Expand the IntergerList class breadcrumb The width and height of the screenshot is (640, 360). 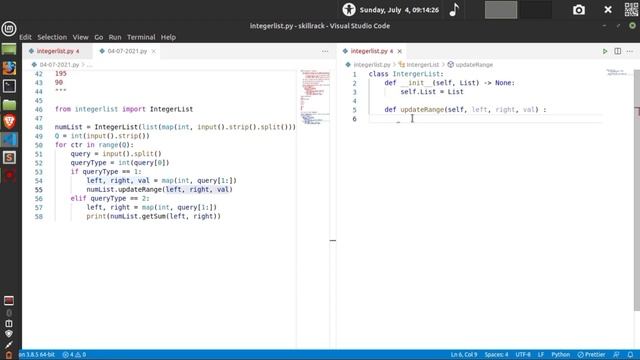tap(422, 65)
